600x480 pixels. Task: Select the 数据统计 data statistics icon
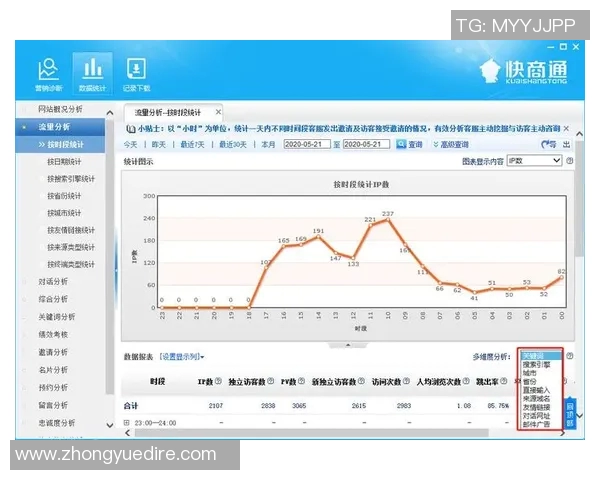[x=92, y=73]
